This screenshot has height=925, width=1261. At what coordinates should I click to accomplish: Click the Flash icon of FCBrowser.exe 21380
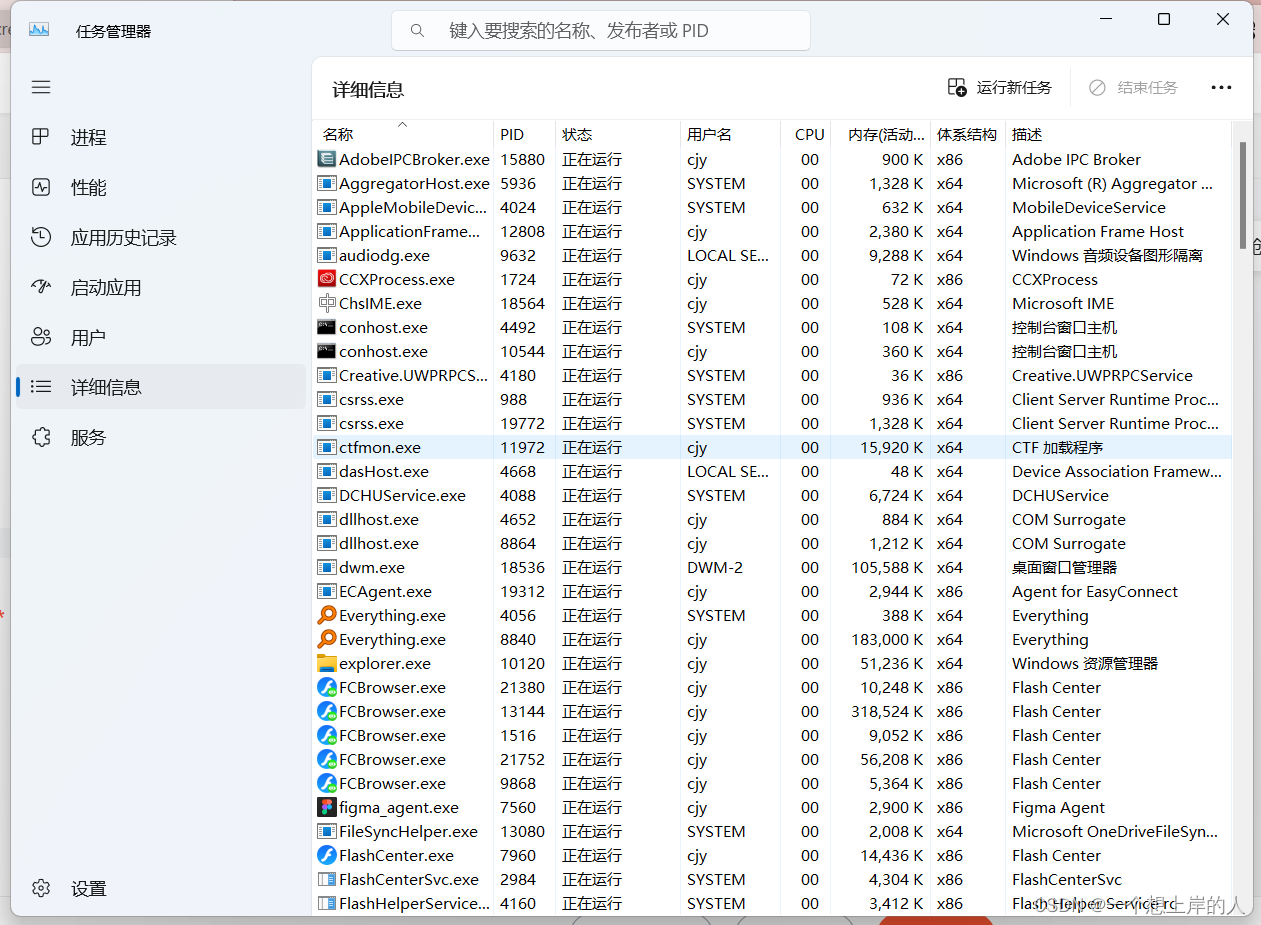click(326, 687)
